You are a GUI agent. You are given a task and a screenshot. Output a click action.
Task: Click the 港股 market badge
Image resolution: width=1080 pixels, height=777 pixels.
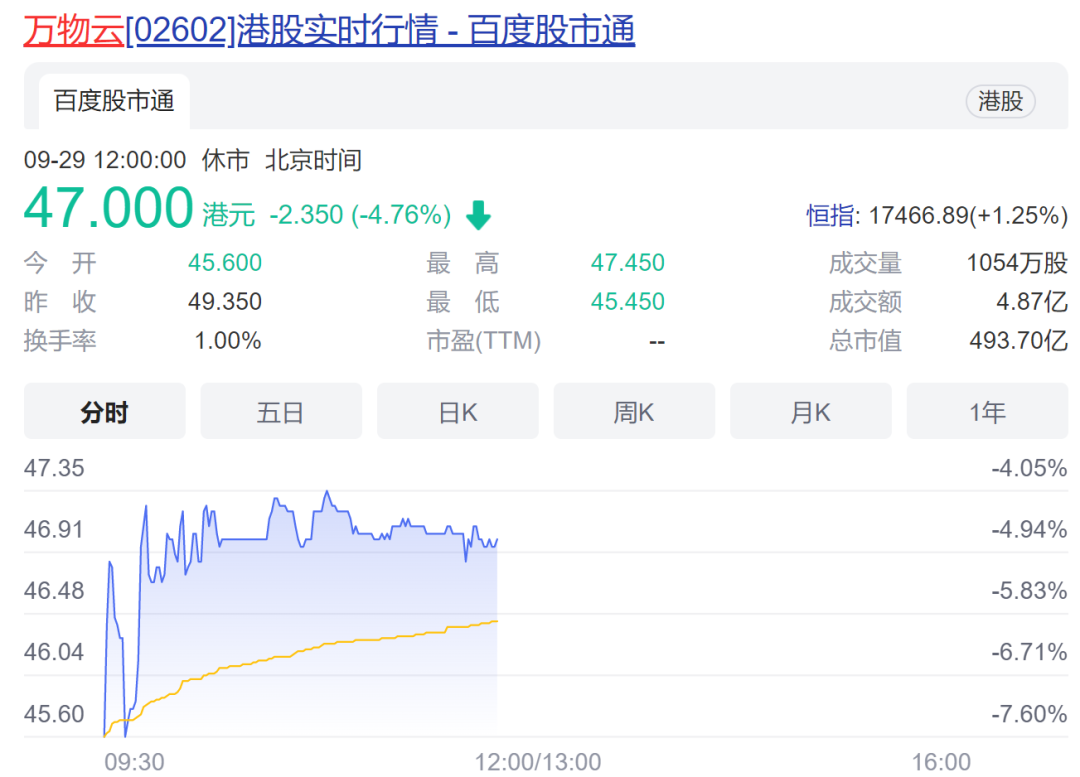(1000, 101)
